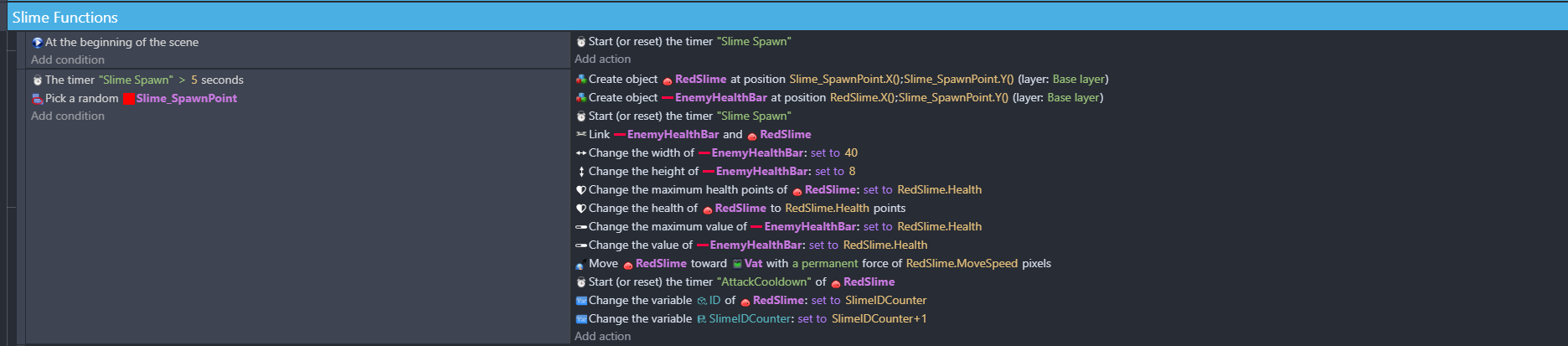Click the heart icon of 'Change the maximum health points'

(580, 190)
